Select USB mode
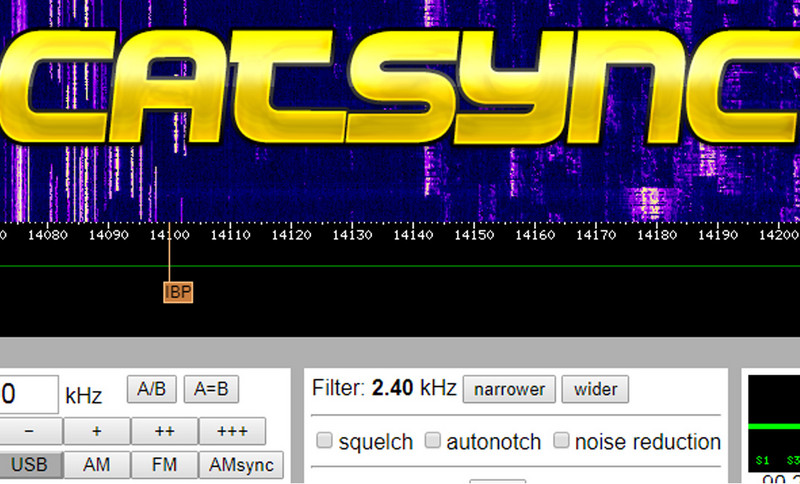This screenshot has width=800, height=484. (x=30, y=465)
